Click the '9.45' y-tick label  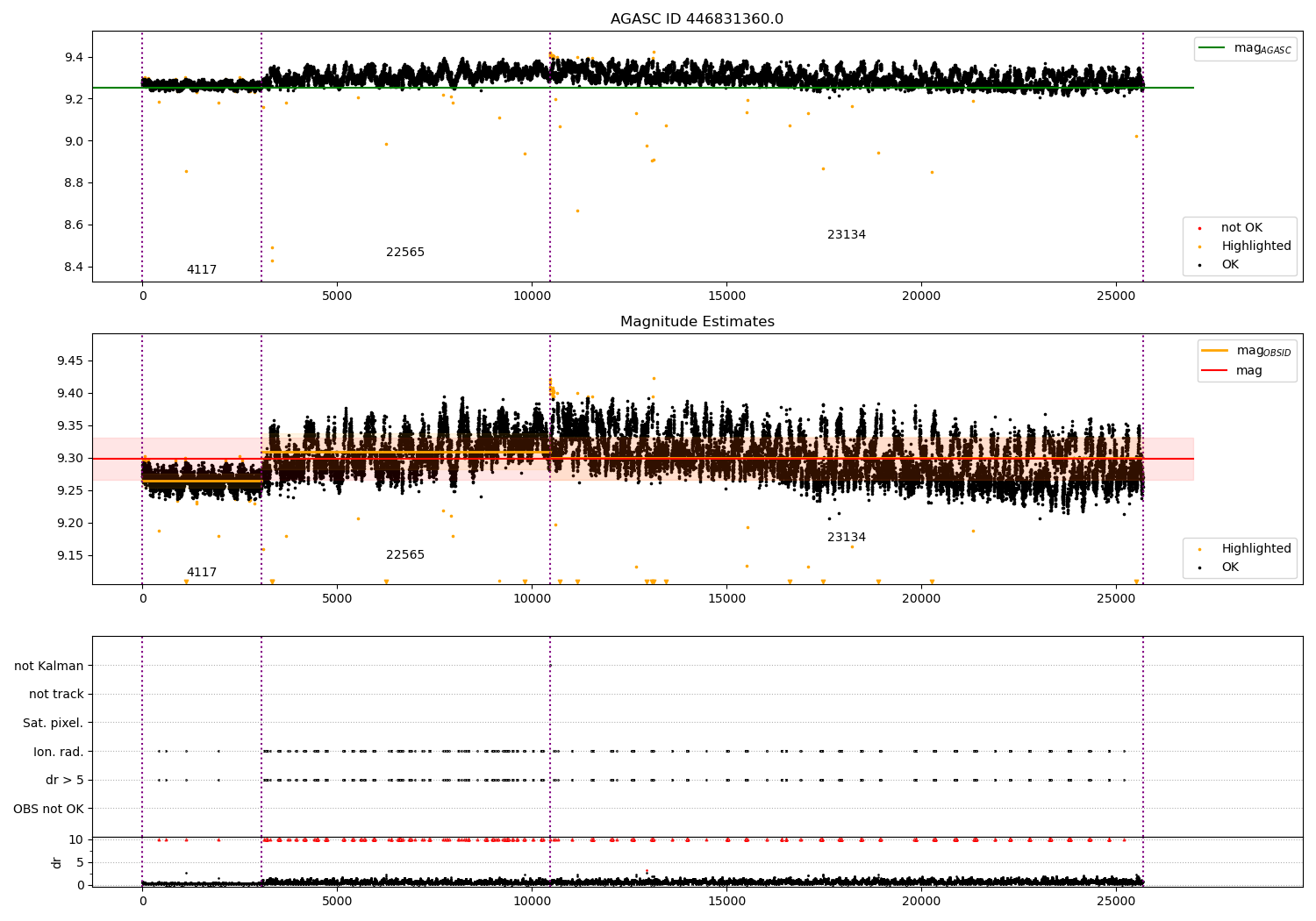70,361
